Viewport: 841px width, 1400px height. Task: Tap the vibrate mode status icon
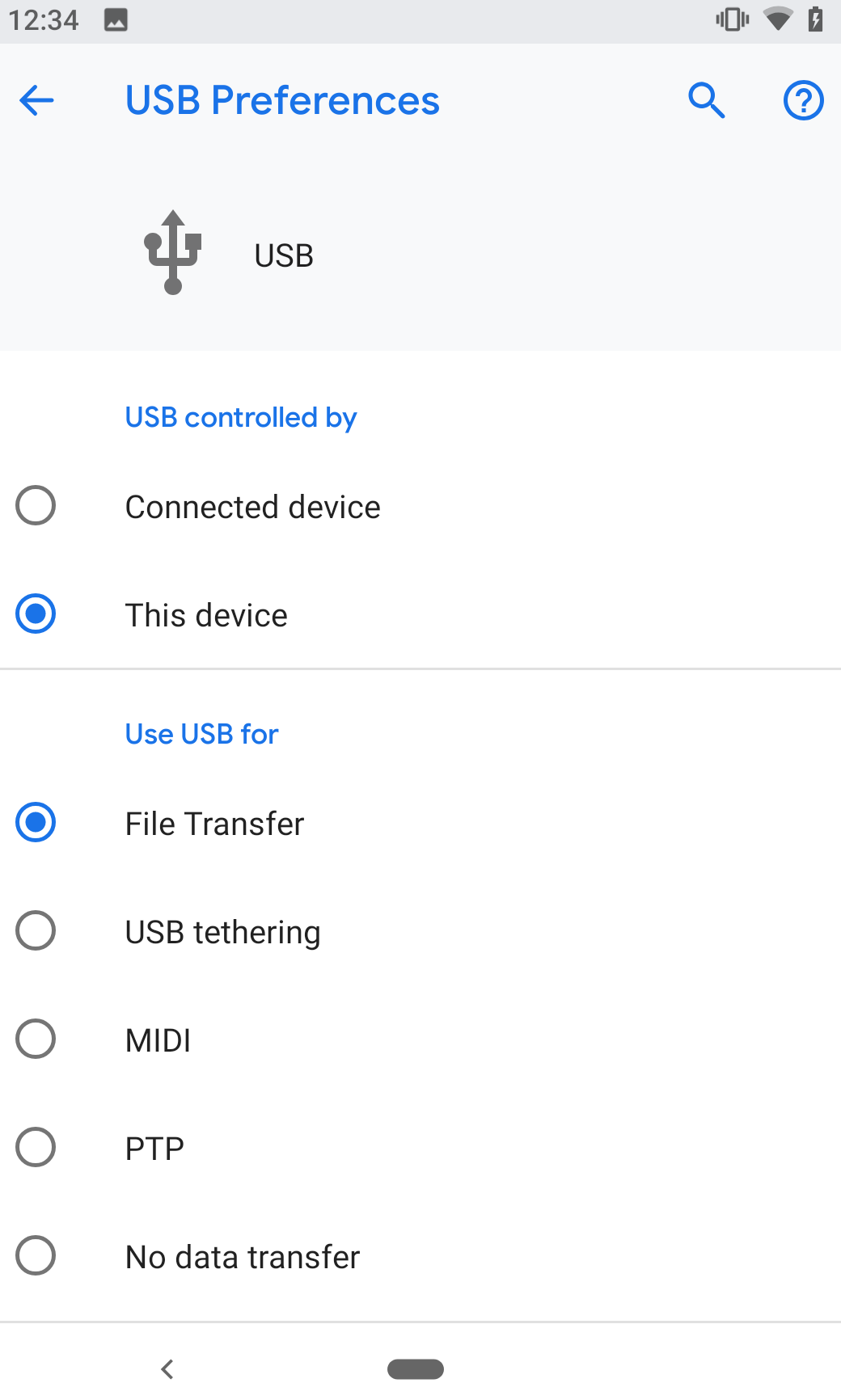pos(733,19)
